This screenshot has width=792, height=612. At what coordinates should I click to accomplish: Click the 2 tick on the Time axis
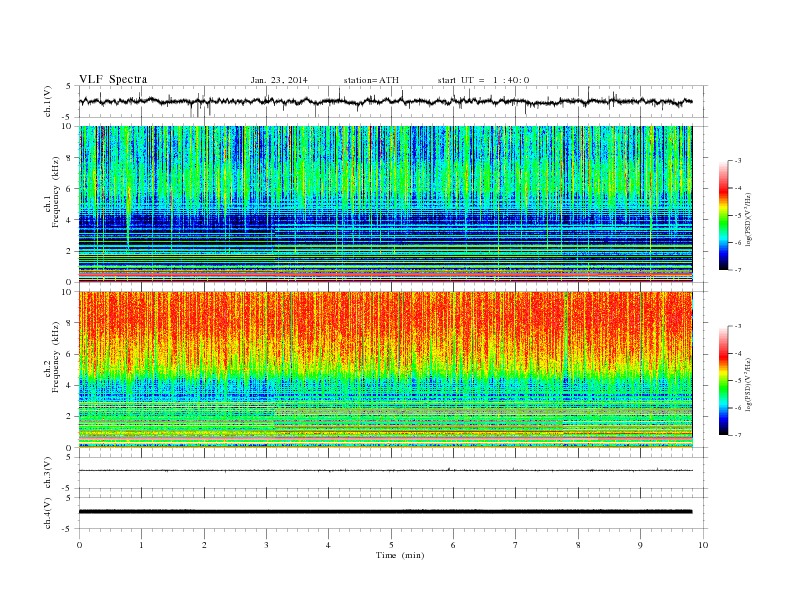[x=204, y=545]
